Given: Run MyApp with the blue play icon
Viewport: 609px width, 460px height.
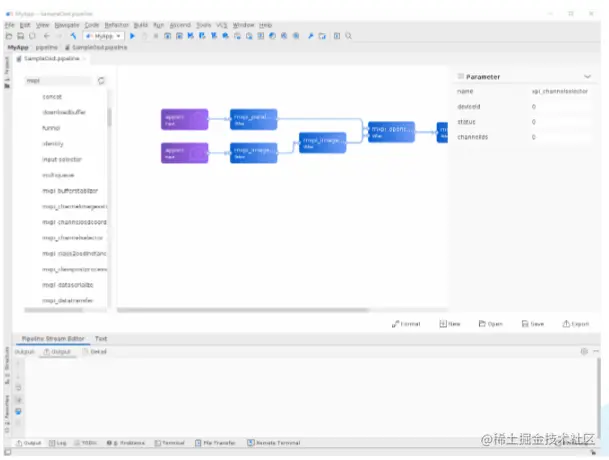Looking at the screenshot, I should coord(132,36).
